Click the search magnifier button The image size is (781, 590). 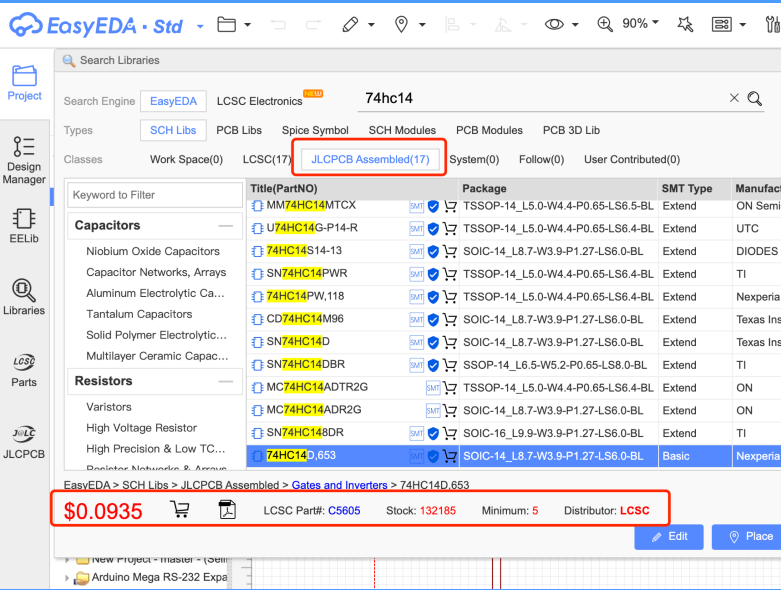(x=755, y=99)
